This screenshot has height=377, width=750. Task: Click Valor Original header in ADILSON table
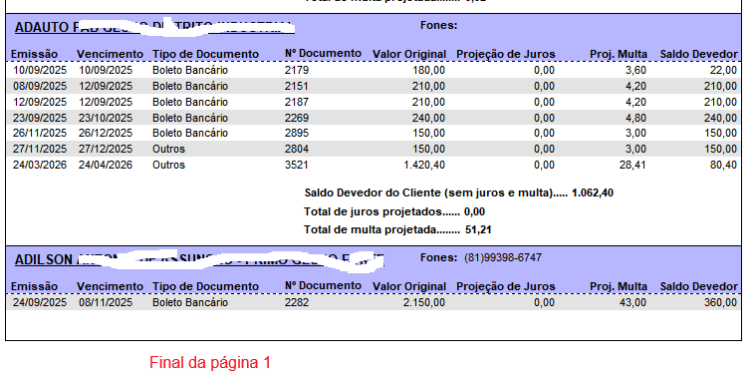(x=409, y=287)
